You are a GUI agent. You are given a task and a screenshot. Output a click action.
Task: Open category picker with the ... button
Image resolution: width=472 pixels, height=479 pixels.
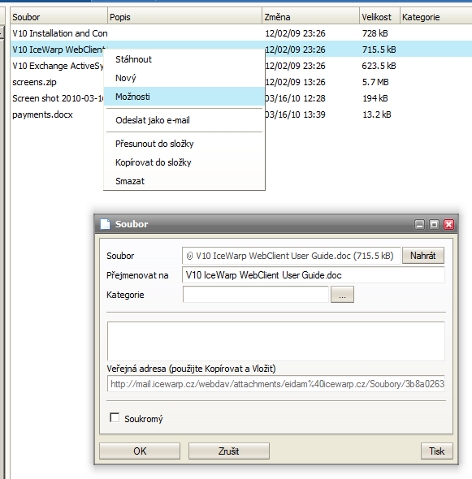pos(342,295)
